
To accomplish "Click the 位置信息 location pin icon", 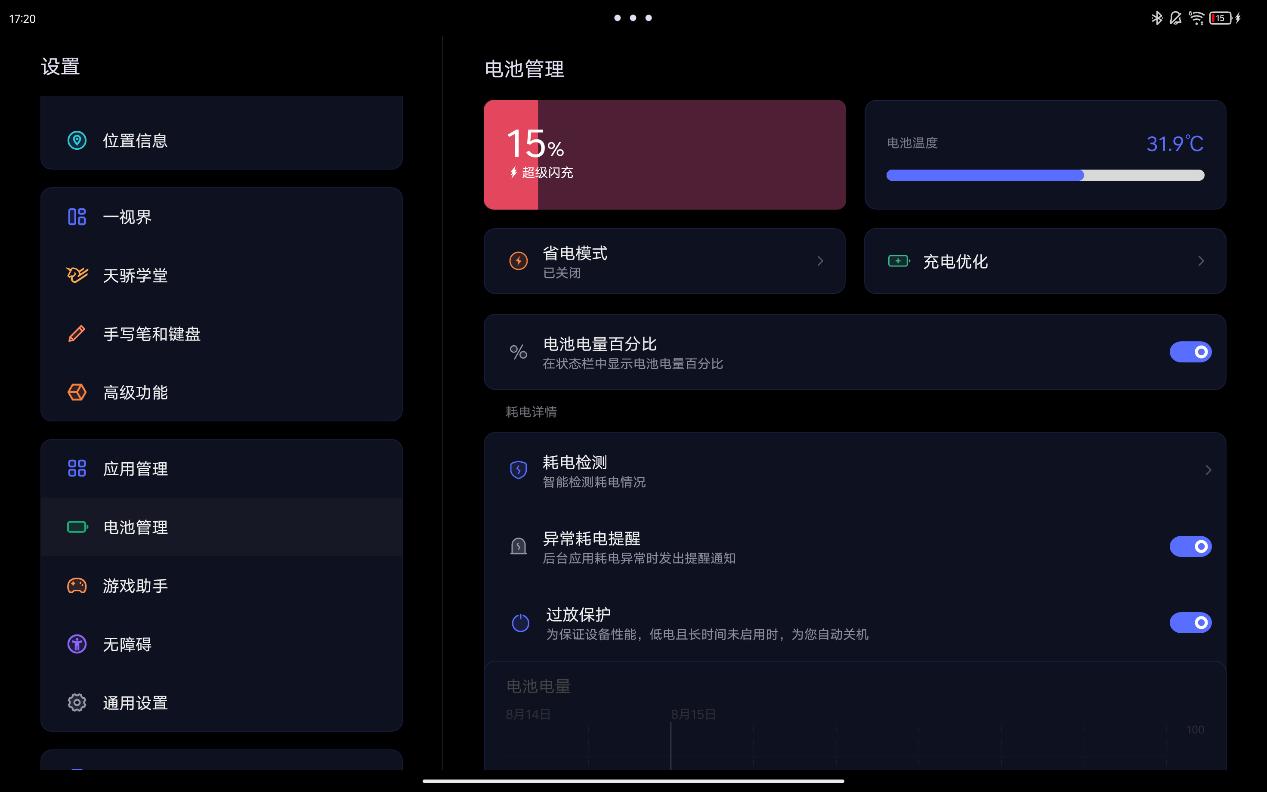I will (x=77, y=141).
